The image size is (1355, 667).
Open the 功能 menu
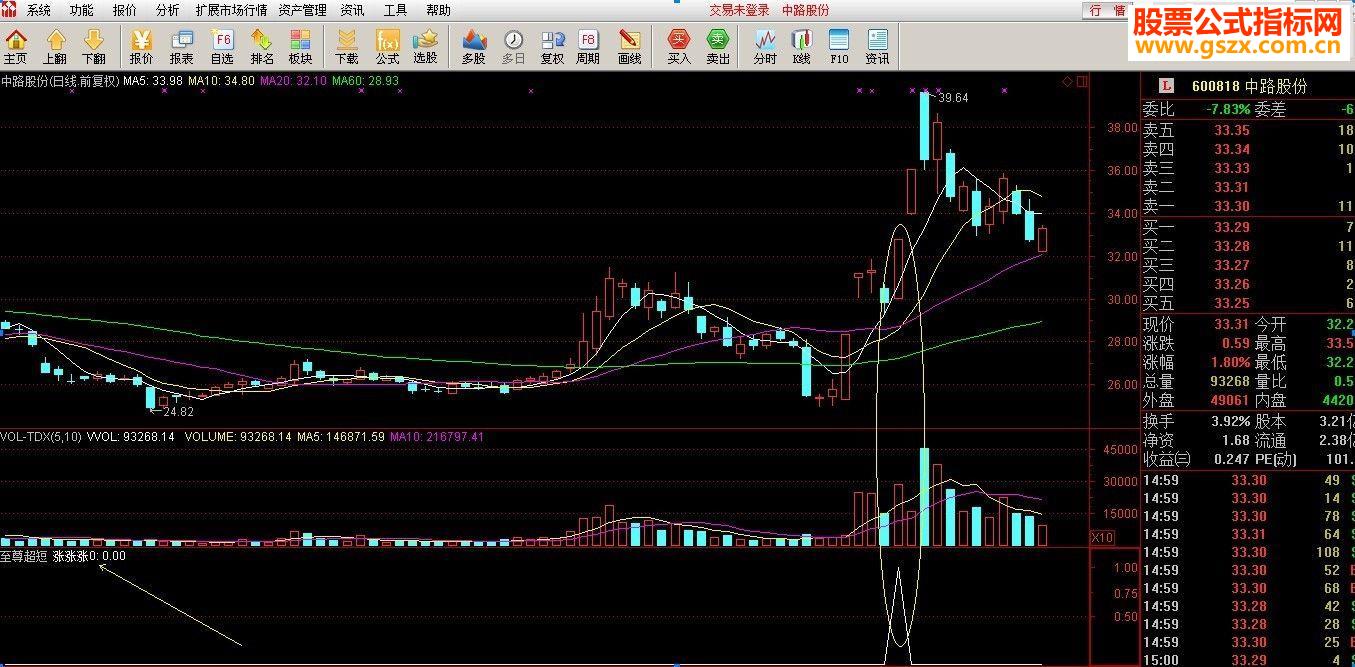click(81, 10)
